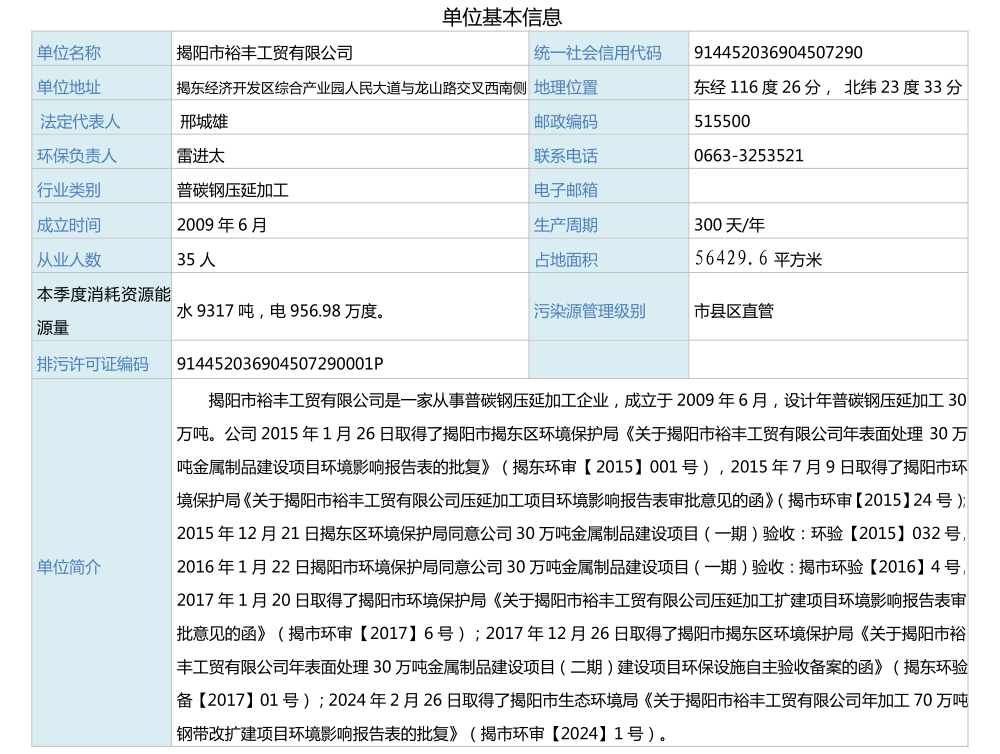Select the label 污染源管理级别
1000x754 pixels.
(x=590, y=311)
